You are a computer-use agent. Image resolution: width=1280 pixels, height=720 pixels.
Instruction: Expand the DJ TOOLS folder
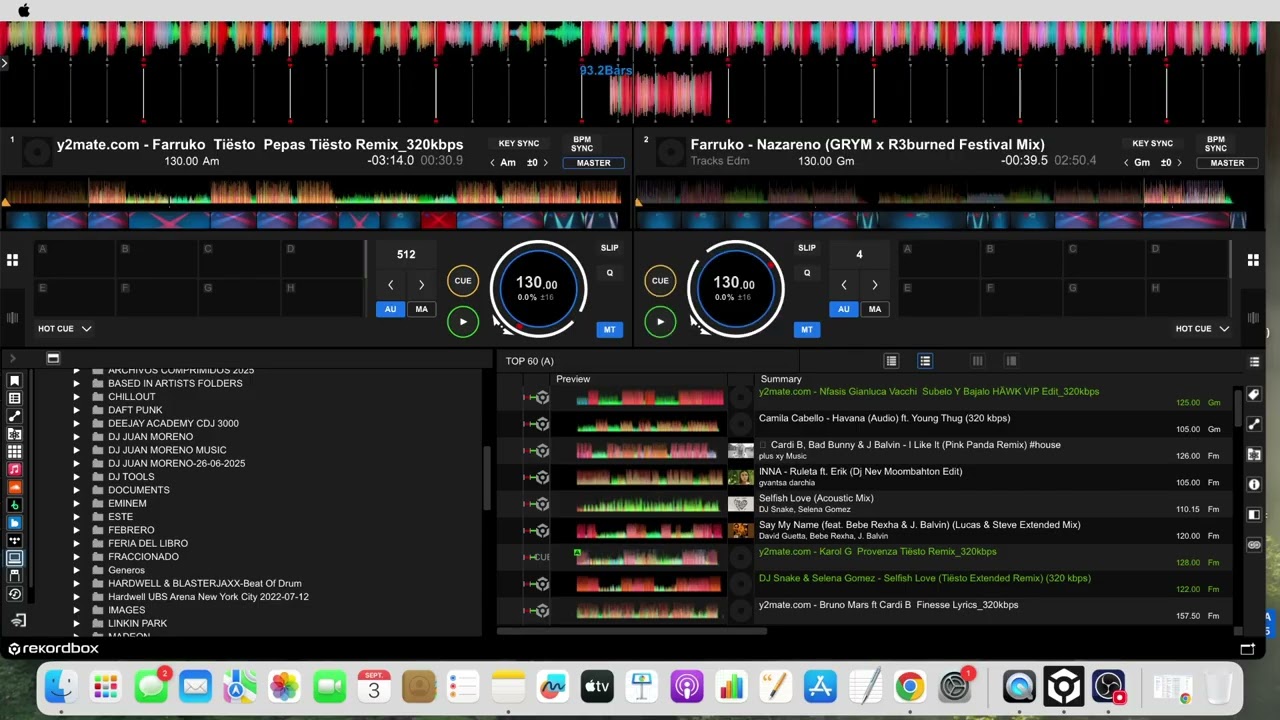(x=76, y=477)
